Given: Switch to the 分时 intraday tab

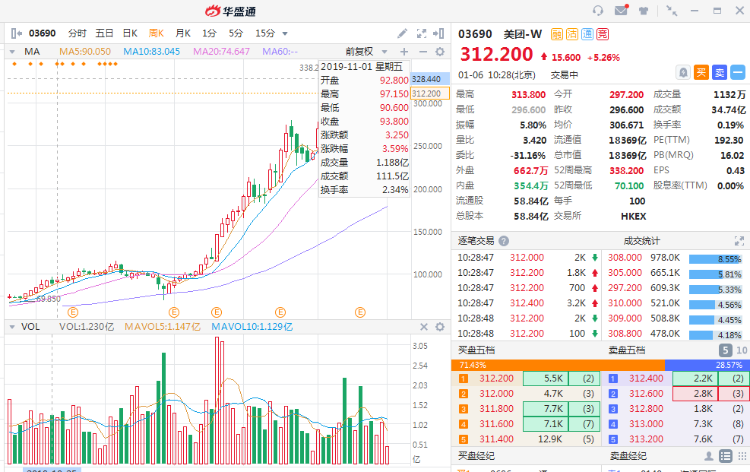Looking at the screenshot, I should click(77, 33).
